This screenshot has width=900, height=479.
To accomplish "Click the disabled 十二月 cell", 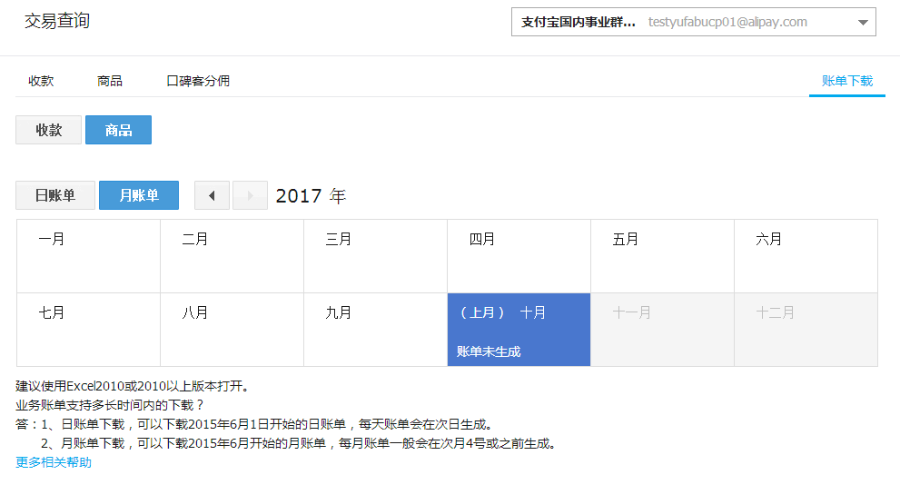I will click(806, 329).
